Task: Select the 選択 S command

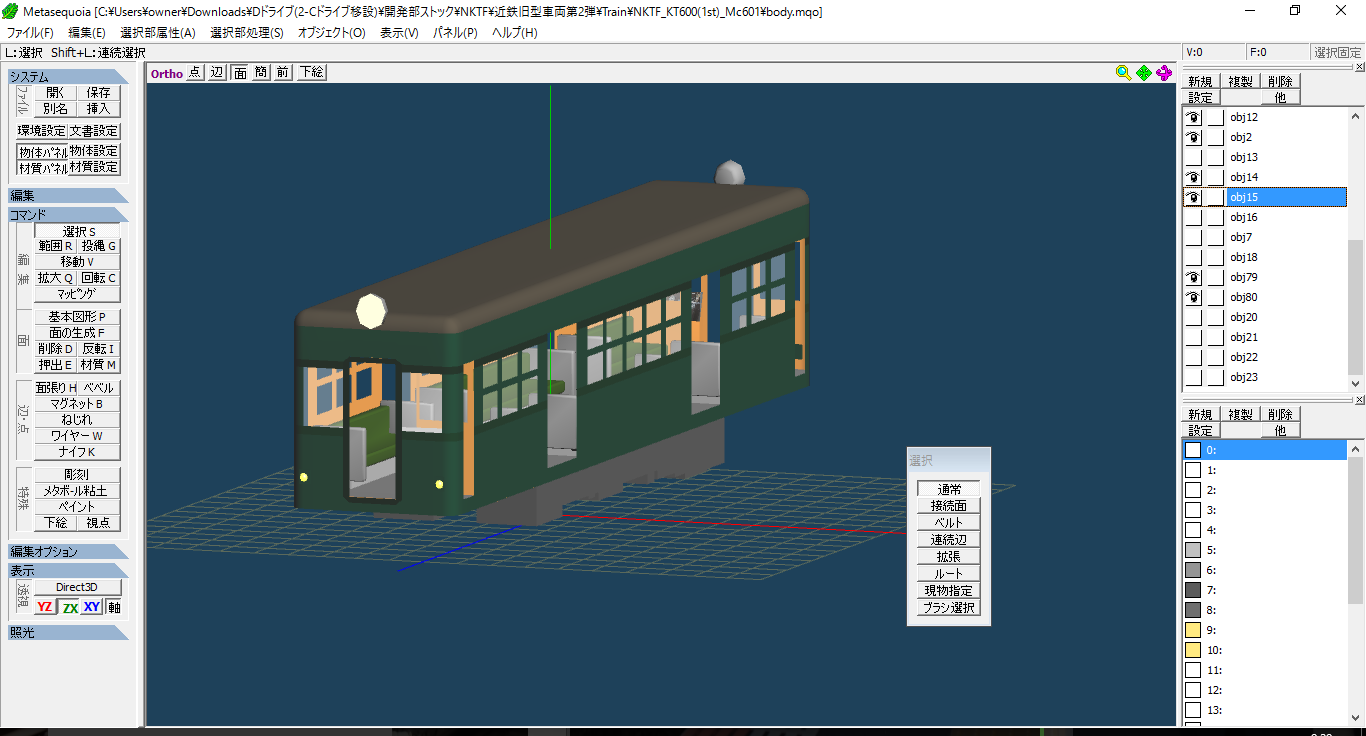Action: point(78,231)
